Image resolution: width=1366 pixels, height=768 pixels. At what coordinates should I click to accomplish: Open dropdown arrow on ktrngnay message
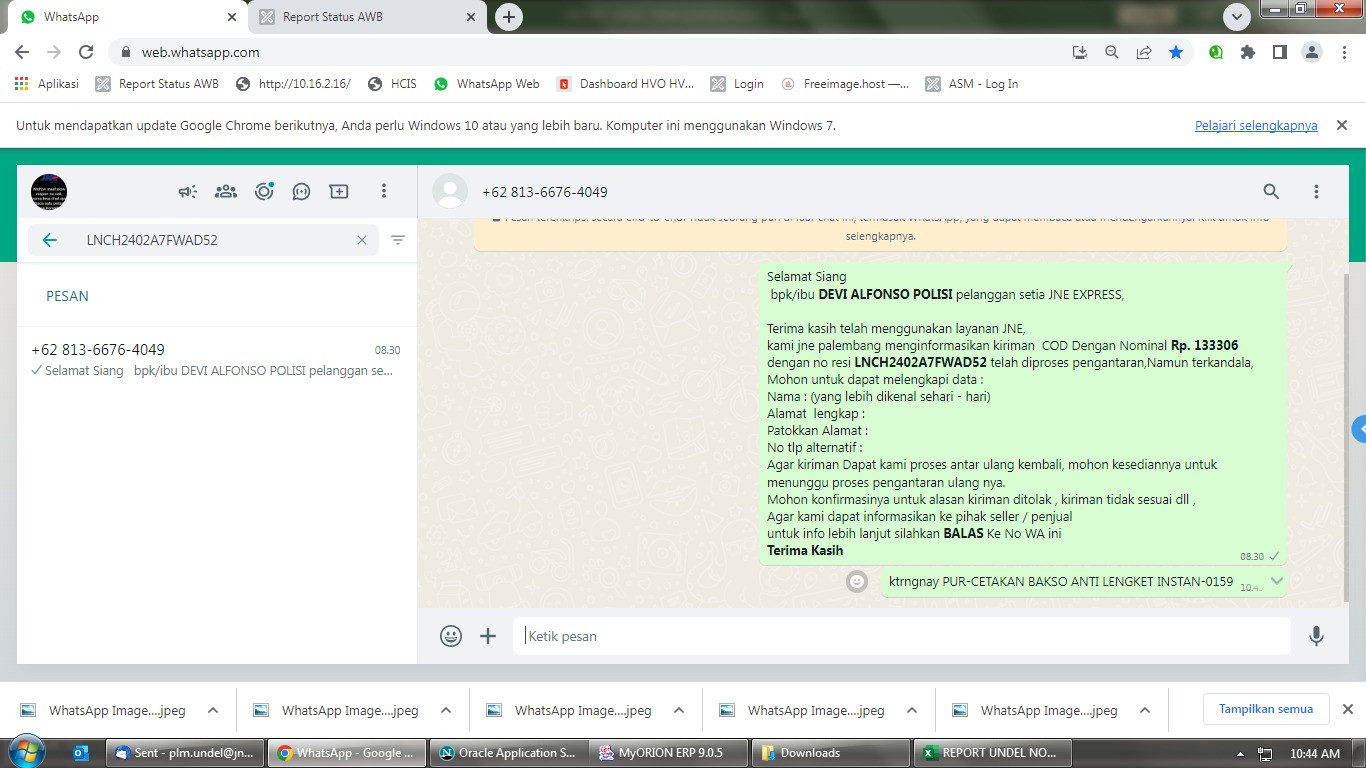pyautogui.click(x=1276, y=581)
